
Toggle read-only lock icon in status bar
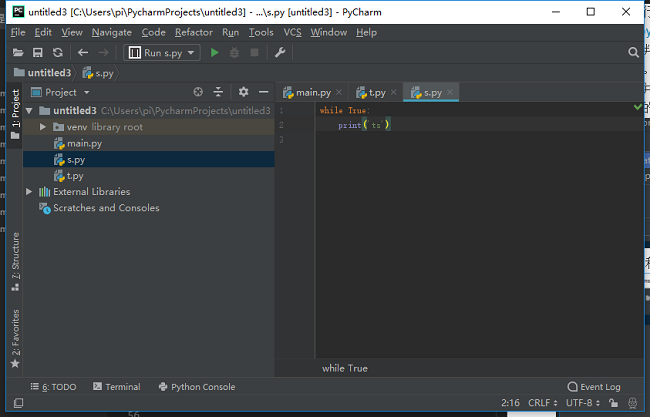pos(614,402)
